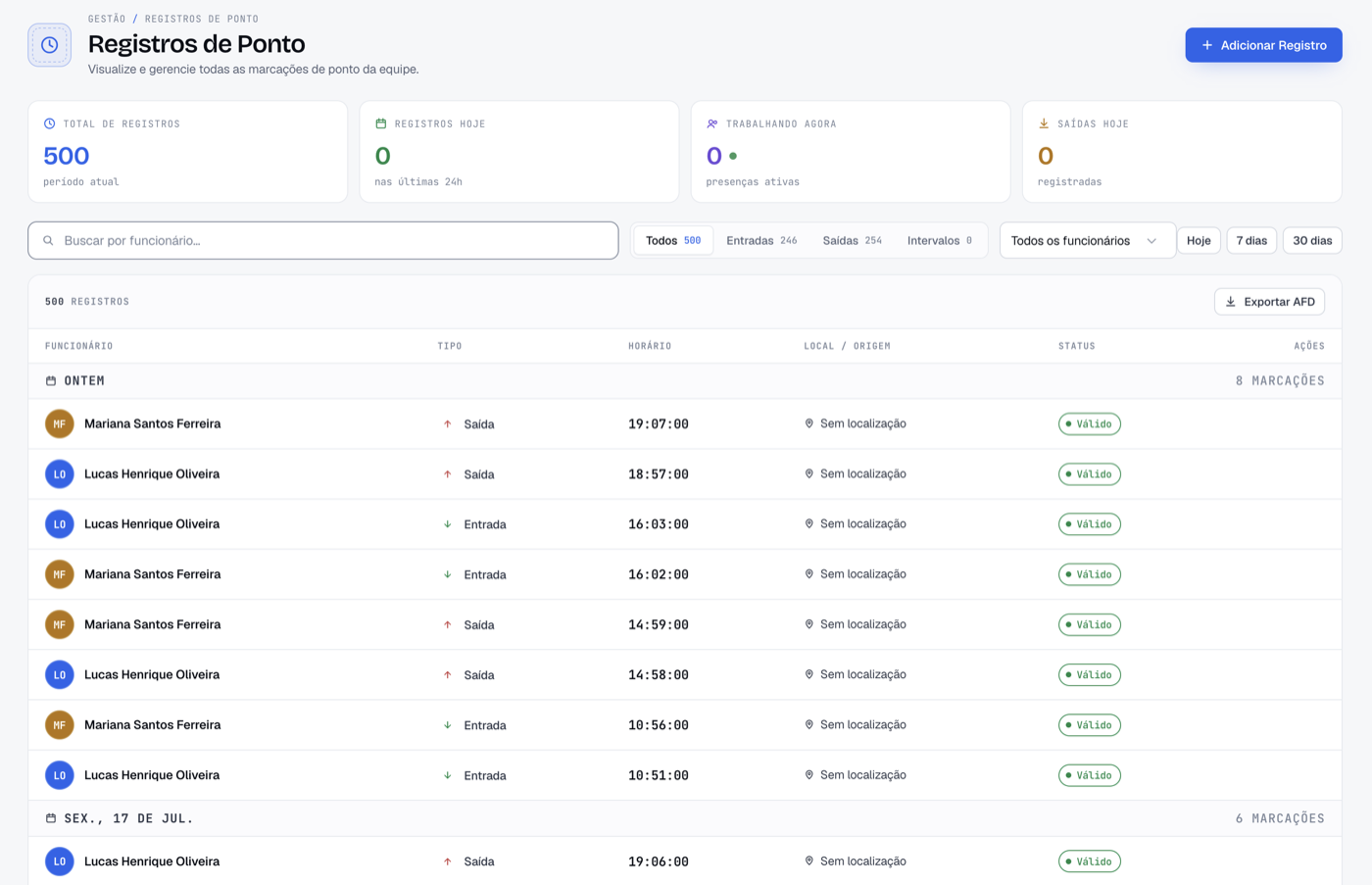Select the Todos 500 filter tab
1372x885 pixels.
click(x=673, y=240)
